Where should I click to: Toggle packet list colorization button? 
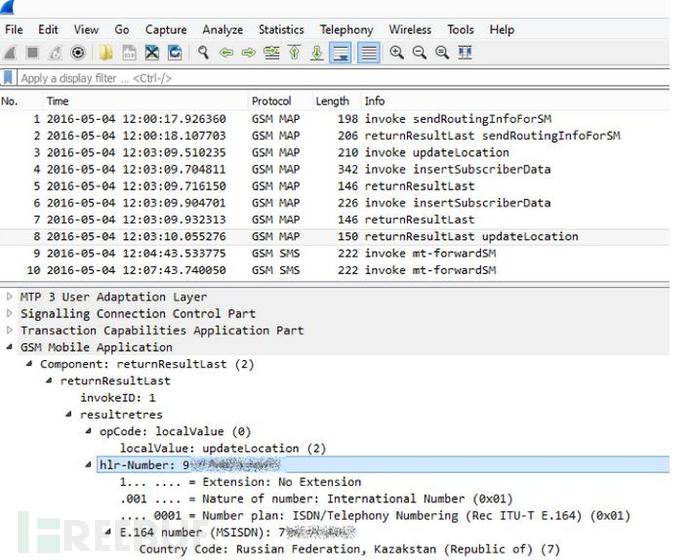click(368, 53)
